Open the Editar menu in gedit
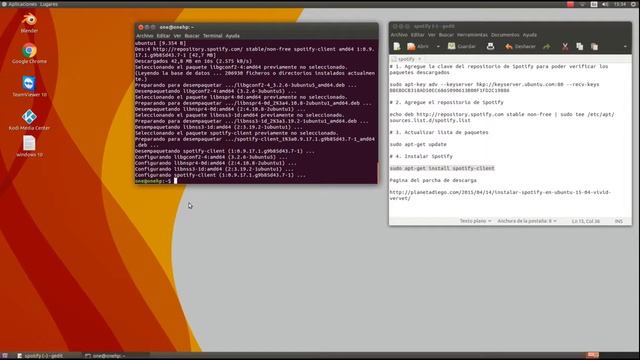The width and height of the screenshot is (640, 360). (x=418, y=35)
